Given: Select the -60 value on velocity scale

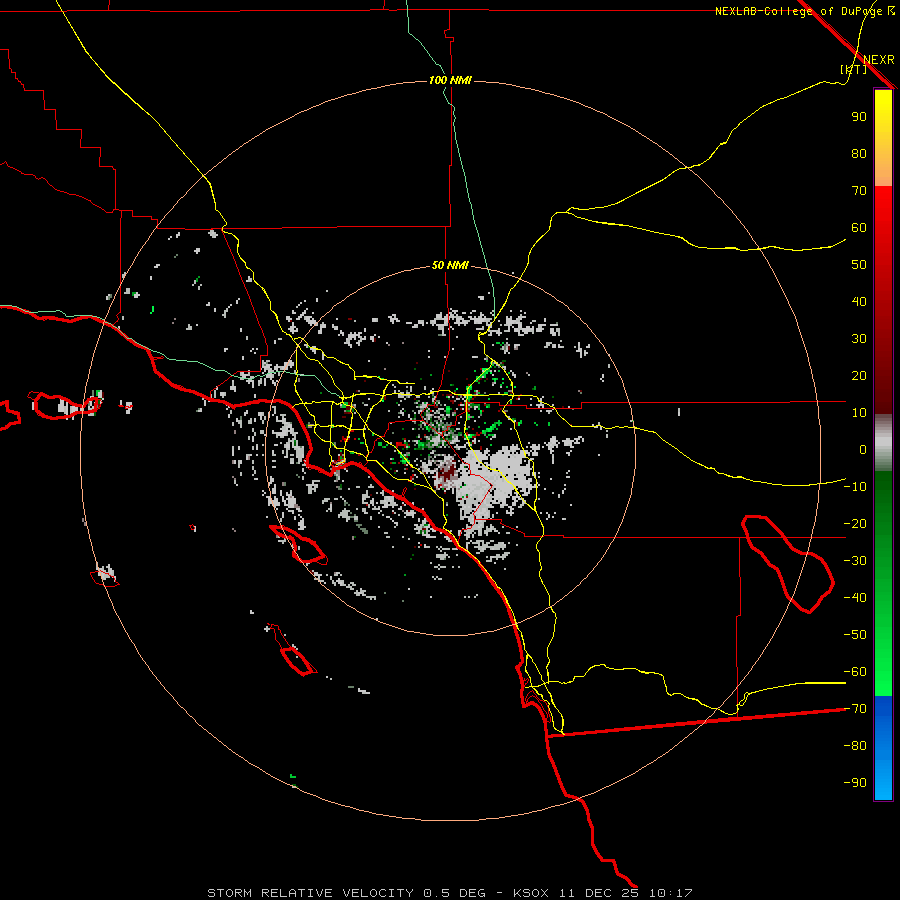Looking at the screenshot, I should tap(855, 672).
